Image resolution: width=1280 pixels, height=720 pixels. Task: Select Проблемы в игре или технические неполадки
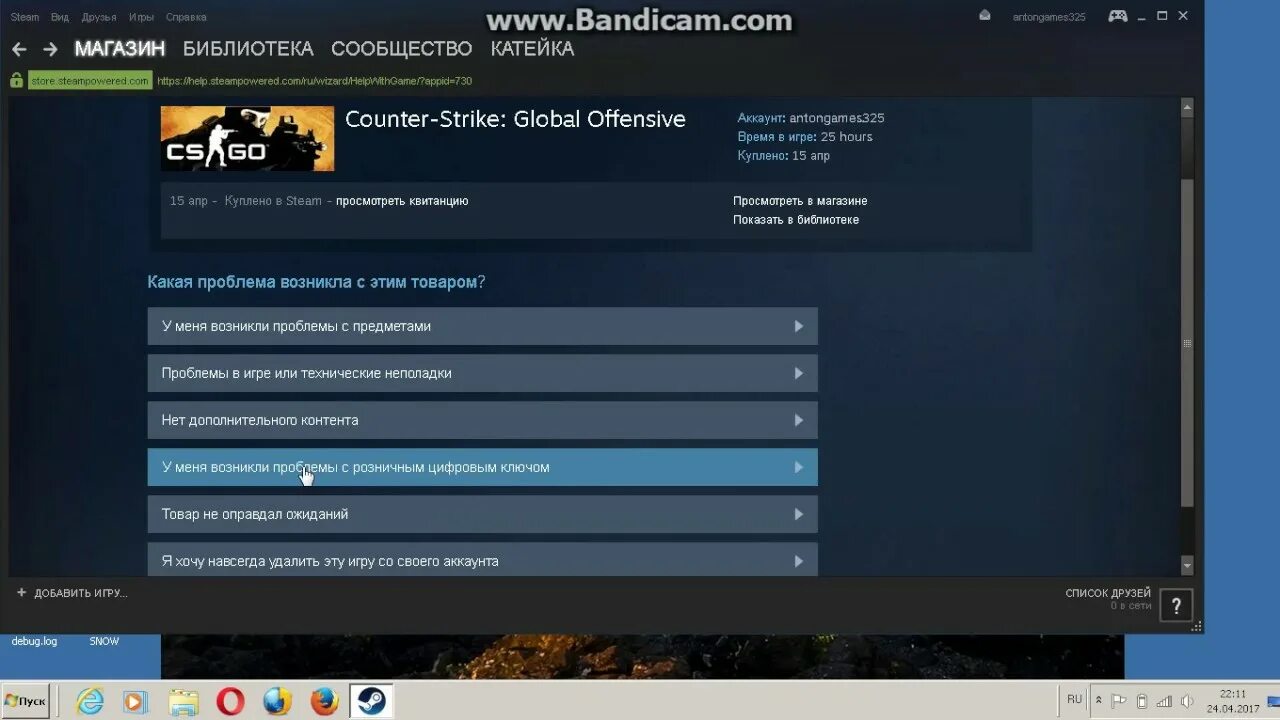[482, 373]
